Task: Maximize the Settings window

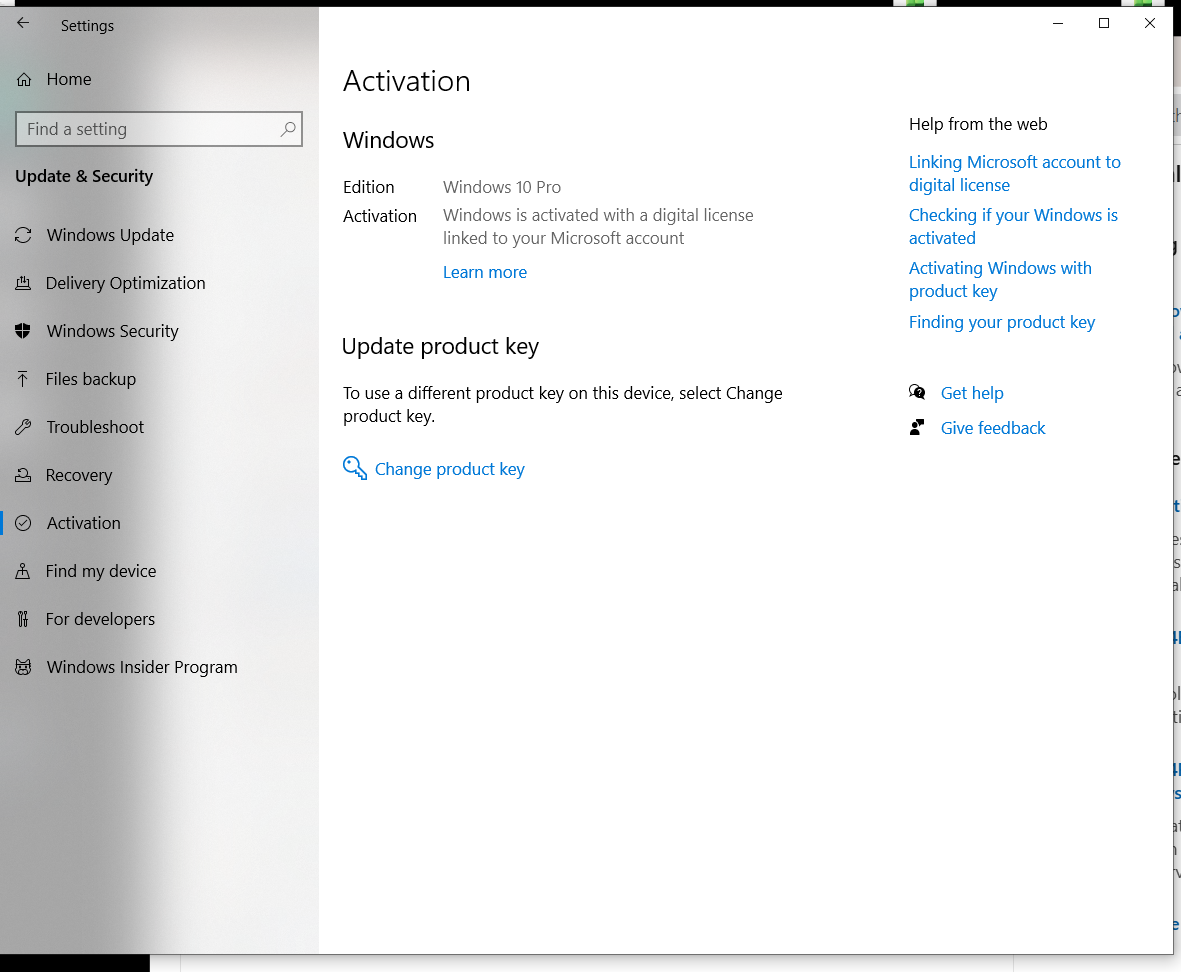Action: click(1104, 23)
